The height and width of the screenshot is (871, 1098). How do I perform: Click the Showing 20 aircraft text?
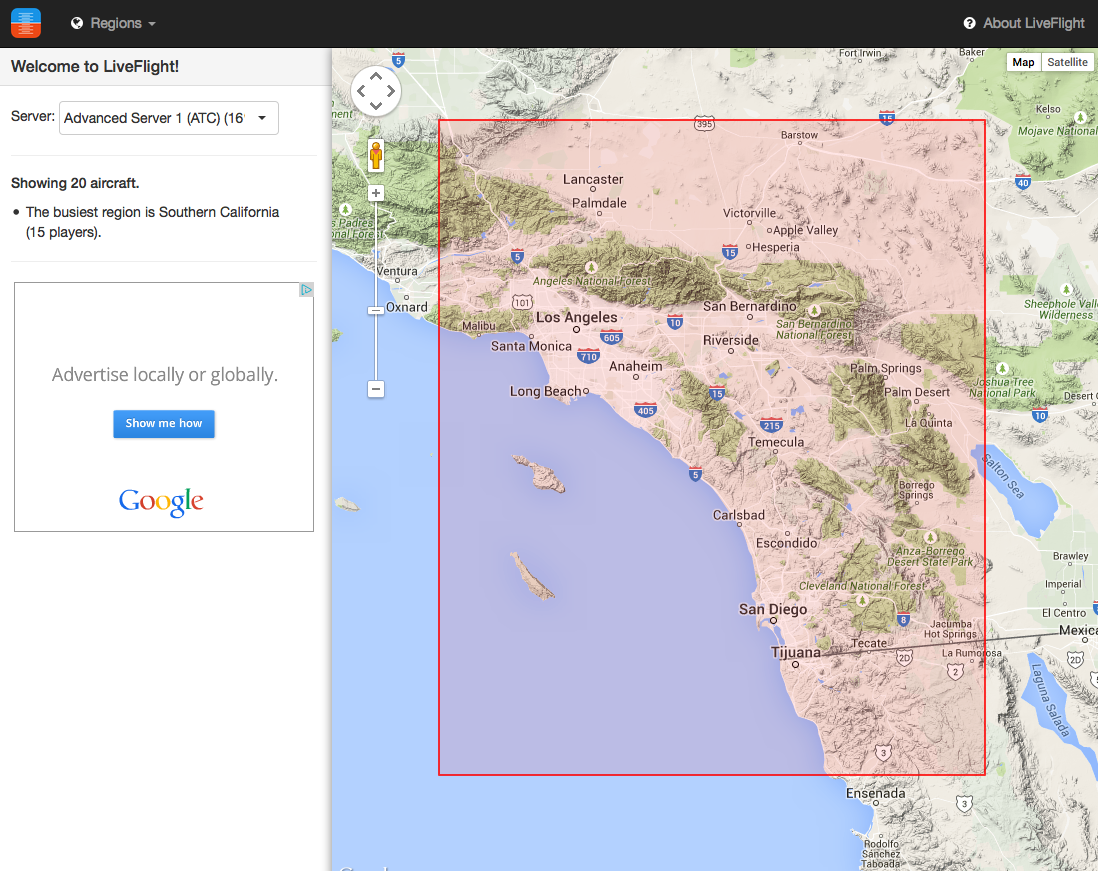[75, 183]
